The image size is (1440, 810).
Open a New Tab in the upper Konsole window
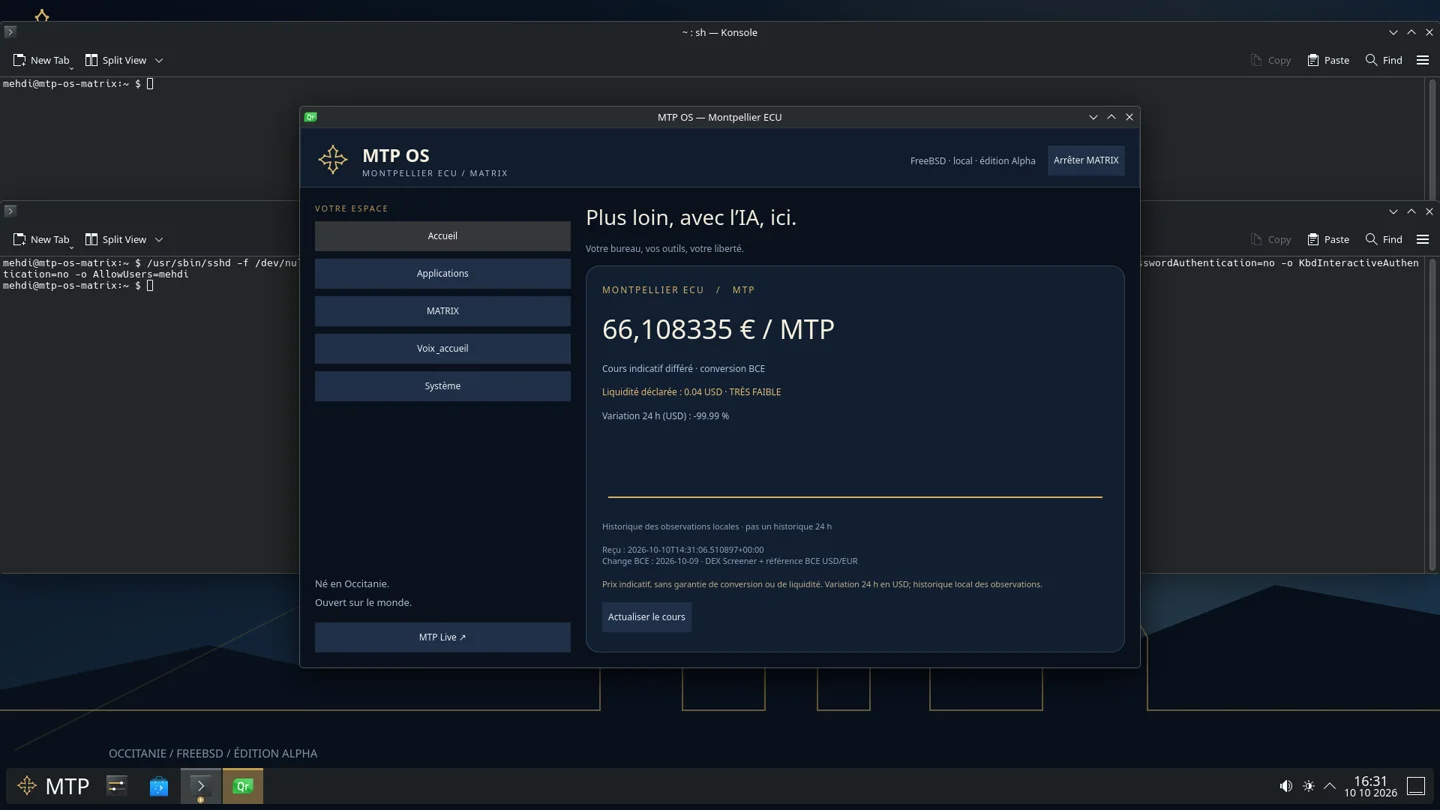(x=42, y=60)
